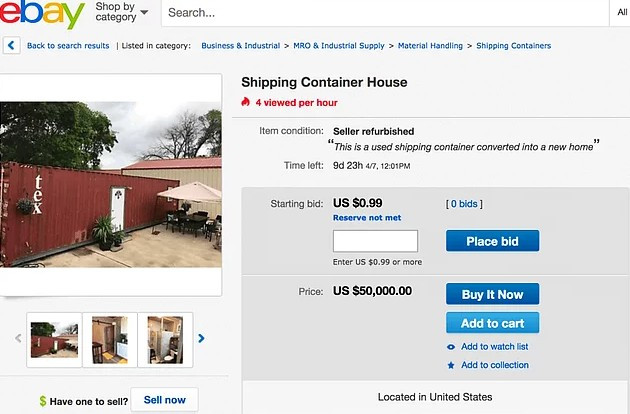Screen dimensions: 630x414
Task: Click Back to search results
Action: [x=68, y=45]
